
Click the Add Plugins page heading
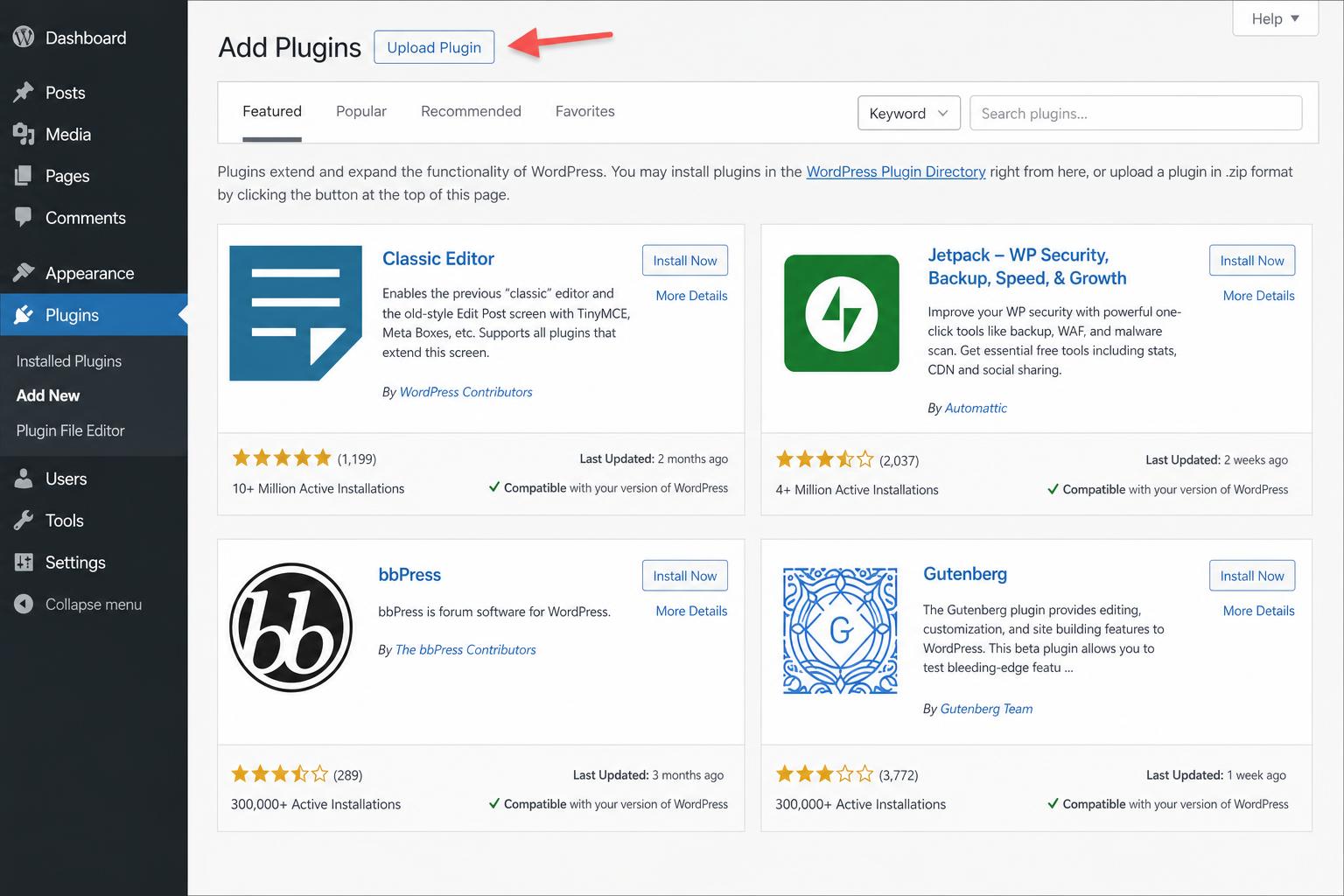pyautogui.click(x=290, y=47)
